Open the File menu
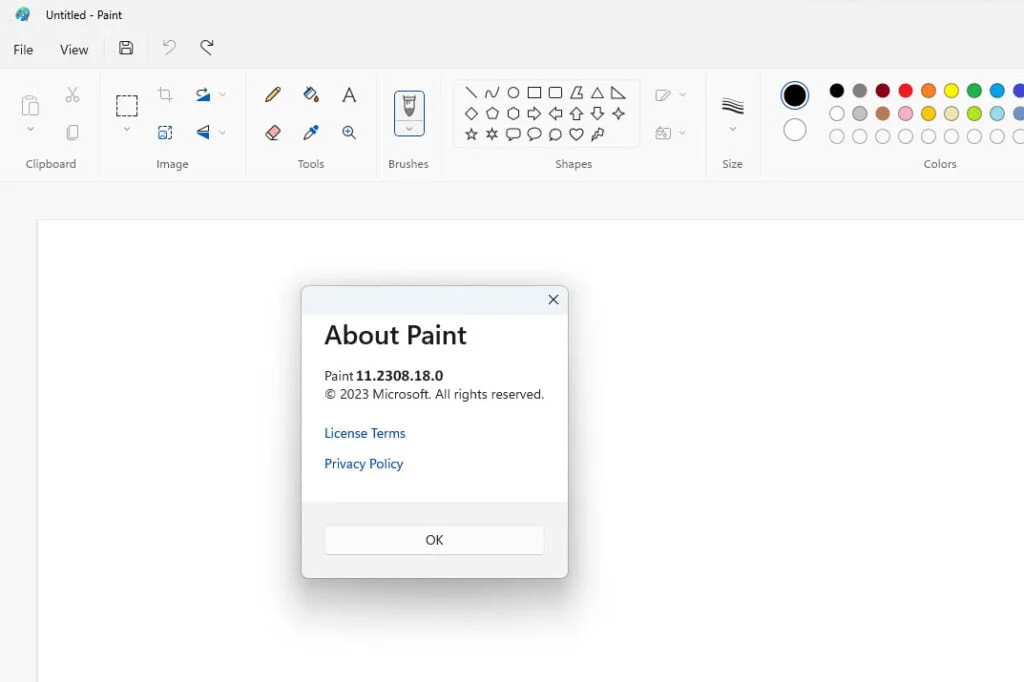This screenshot has height=682, width=1024. coord(23,50)
